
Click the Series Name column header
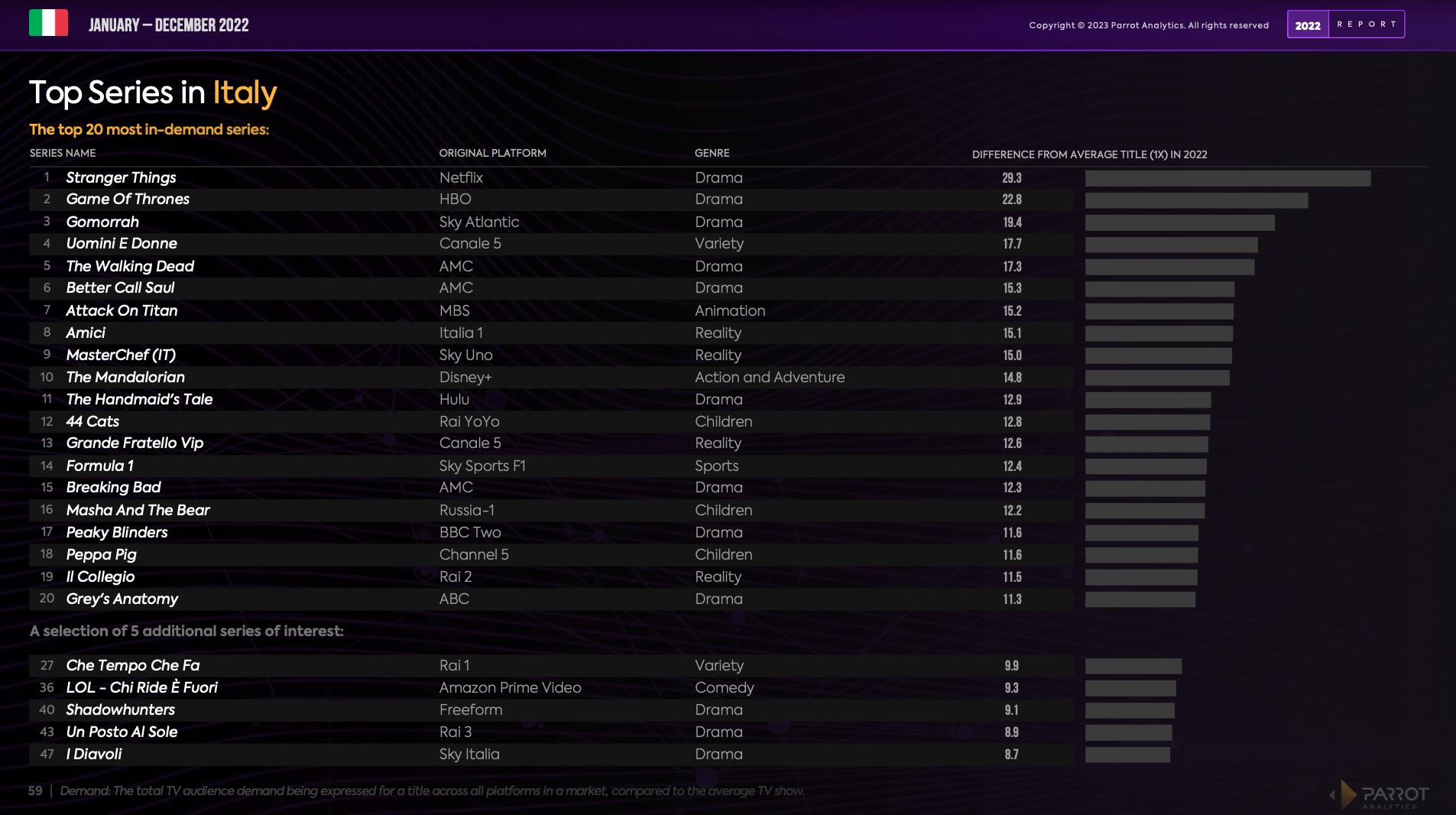pyautogui.click(x=63, y=153)
